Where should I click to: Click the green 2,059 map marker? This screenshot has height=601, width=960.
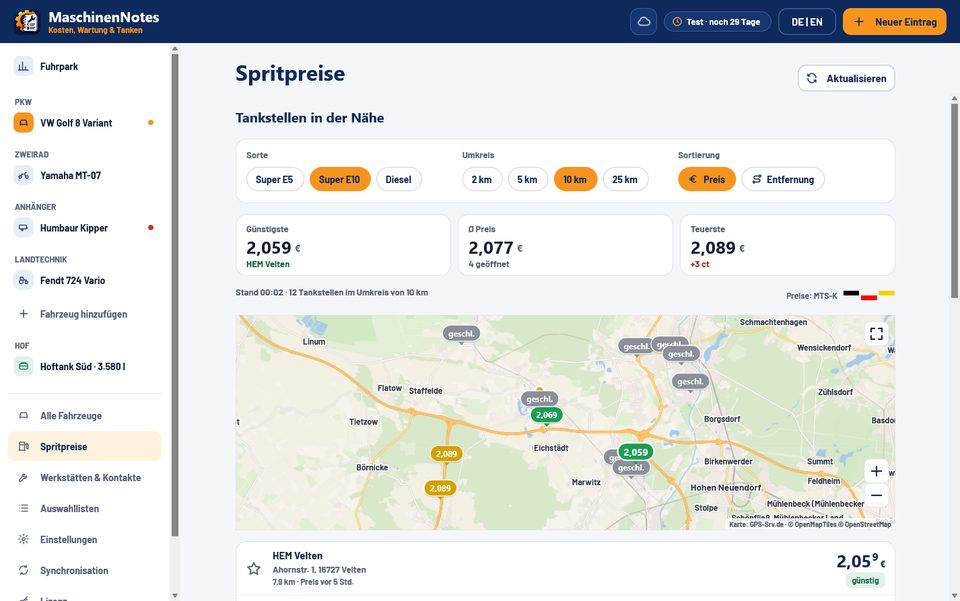(636, 452)
